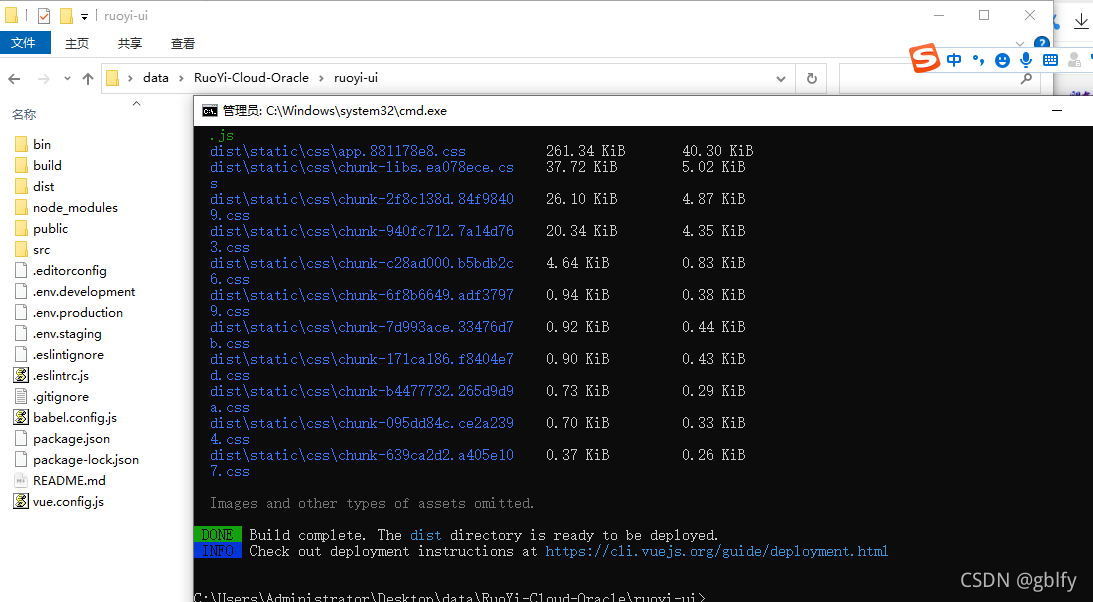Open the quick access toolbar customize dropdown
The image size is (1093, 602).
point(84,16)
